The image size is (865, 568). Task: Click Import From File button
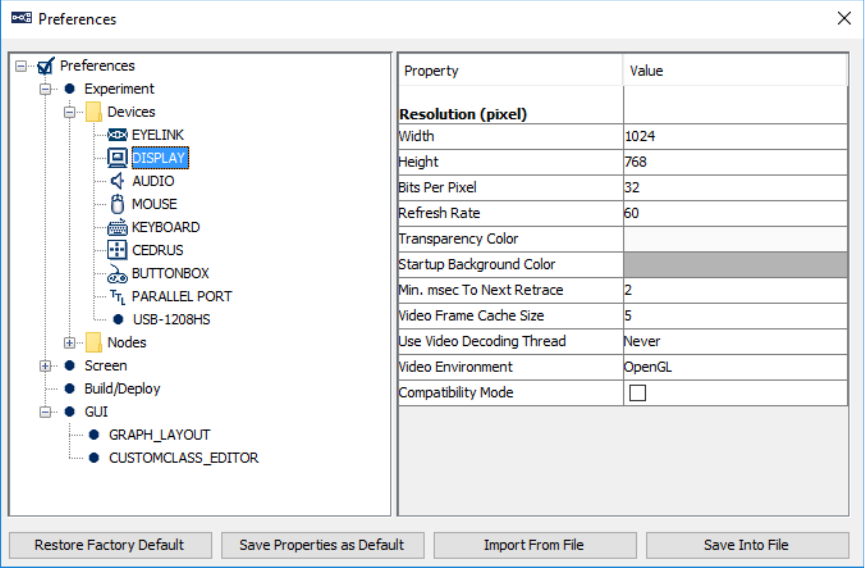click(535, 545)
